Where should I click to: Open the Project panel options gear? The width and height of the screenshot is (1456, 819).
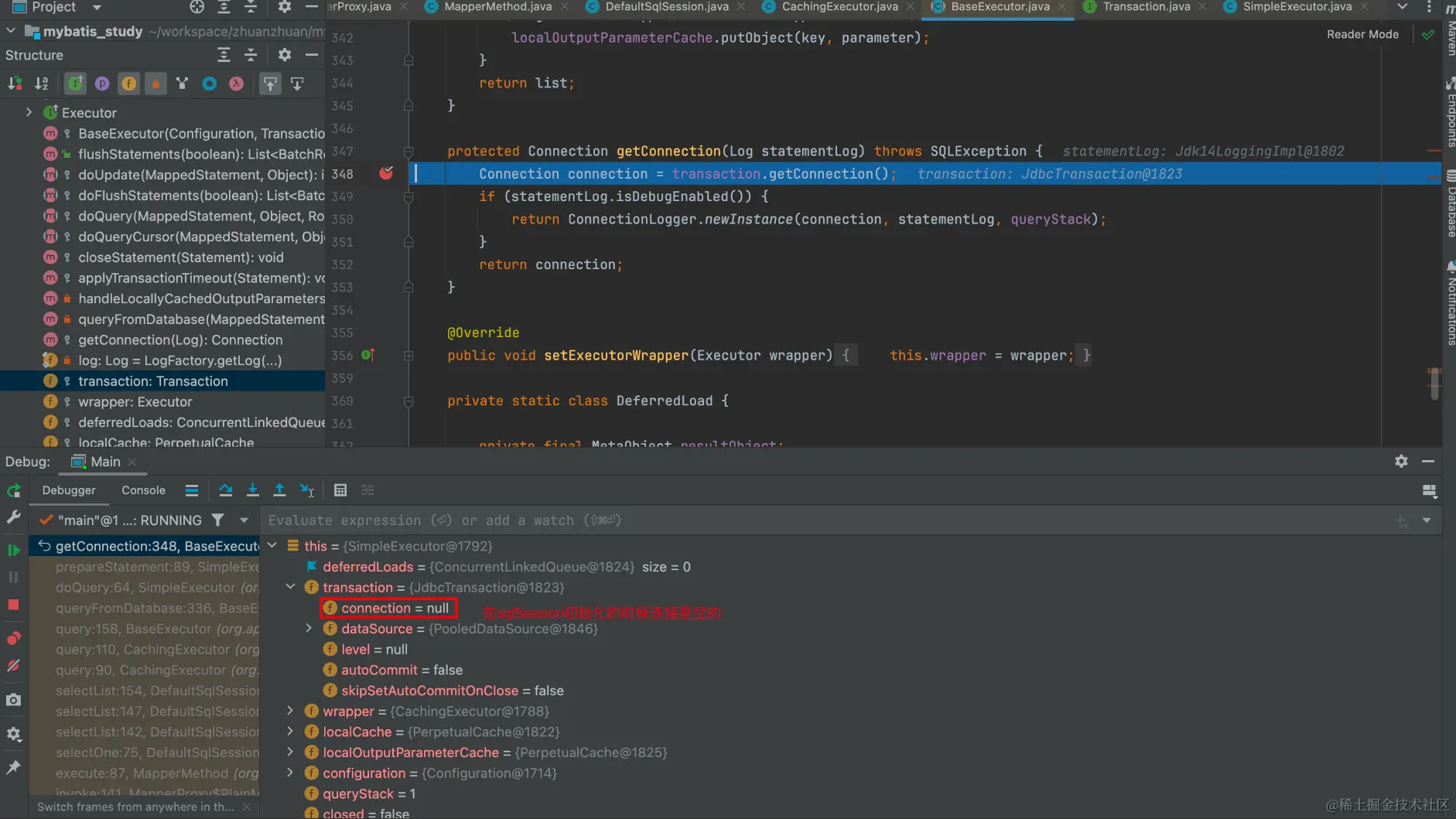pyautogui.click(x=285, y=7)
